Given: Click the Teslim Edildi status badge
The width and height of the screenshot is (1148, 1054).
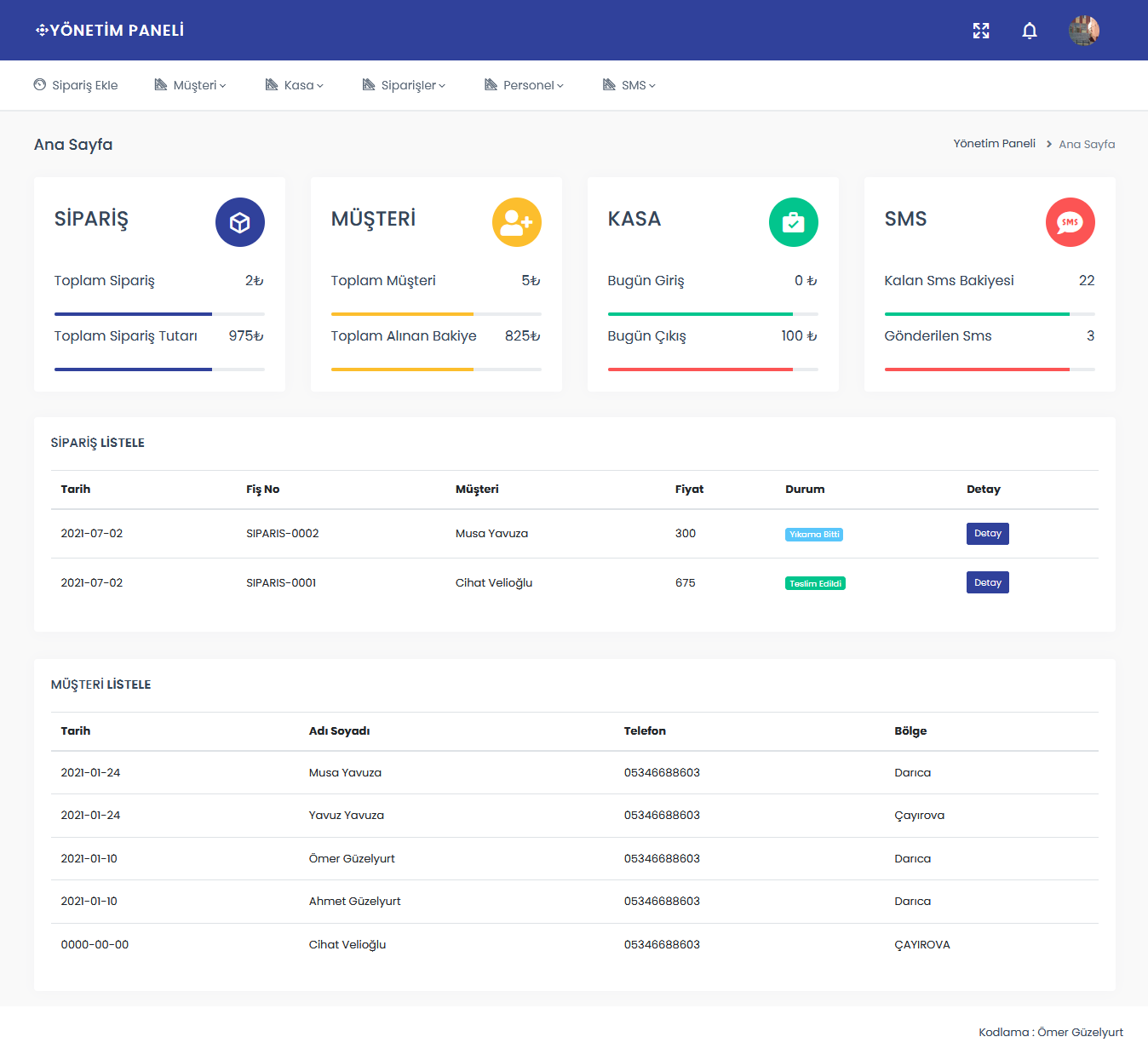Looking at the screenshot, I should pyautogui.click(x=815, y=584).
